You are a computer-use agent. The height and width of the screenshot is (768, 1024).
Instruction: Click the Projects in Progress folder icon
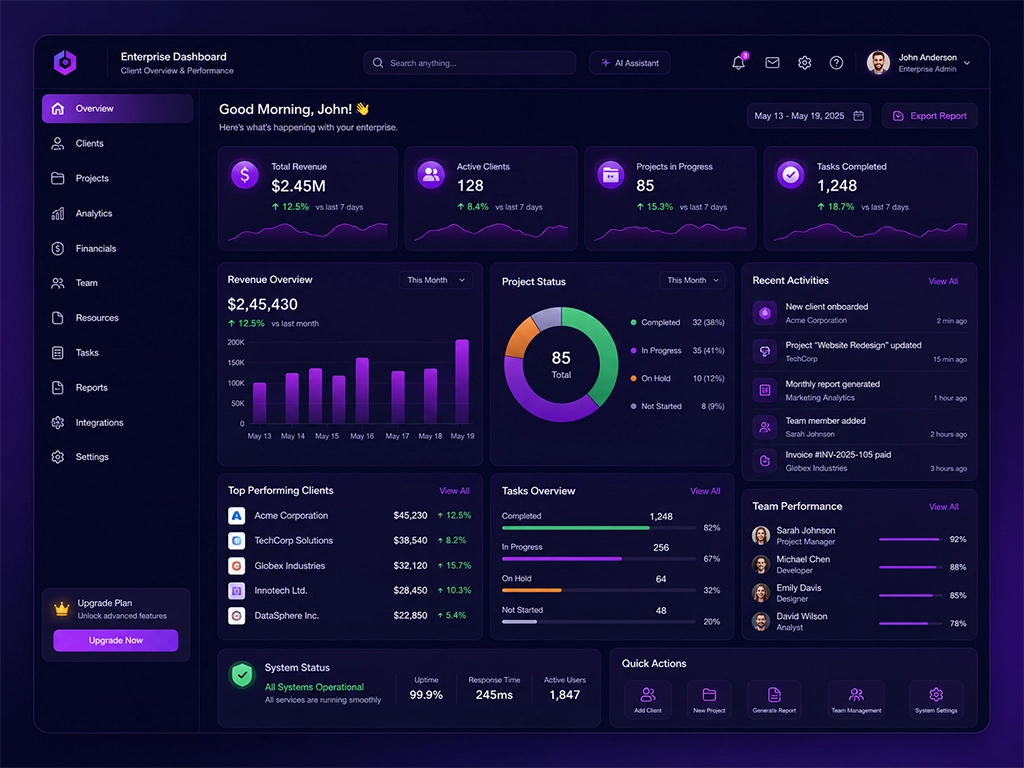(611, 174)
